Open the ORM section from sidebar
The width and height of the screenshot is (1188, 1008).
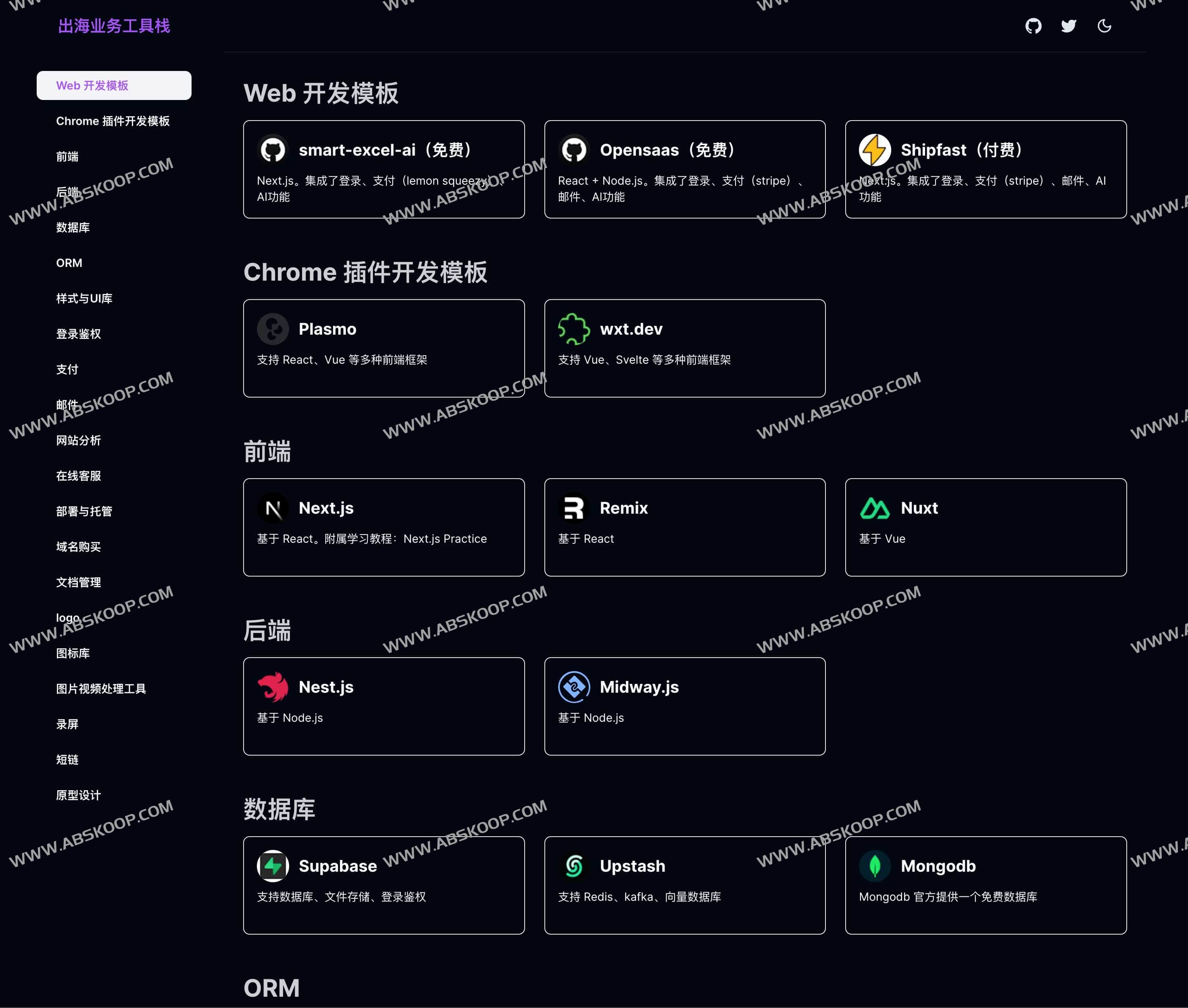69,263
